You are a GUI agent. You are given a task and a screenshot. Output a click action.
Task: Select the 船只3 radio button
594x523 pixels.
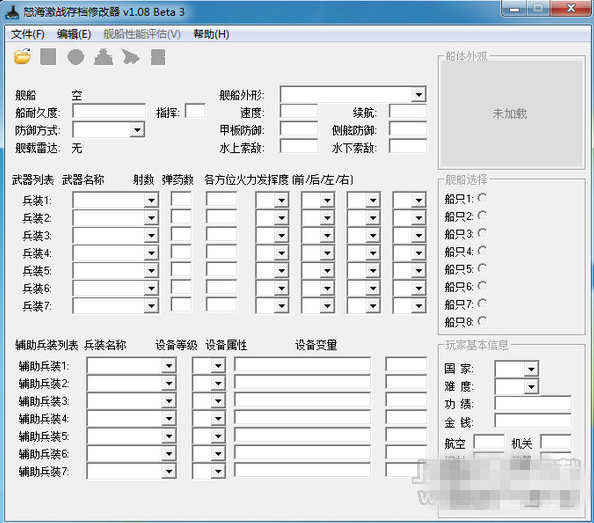[x=482, y=233]
